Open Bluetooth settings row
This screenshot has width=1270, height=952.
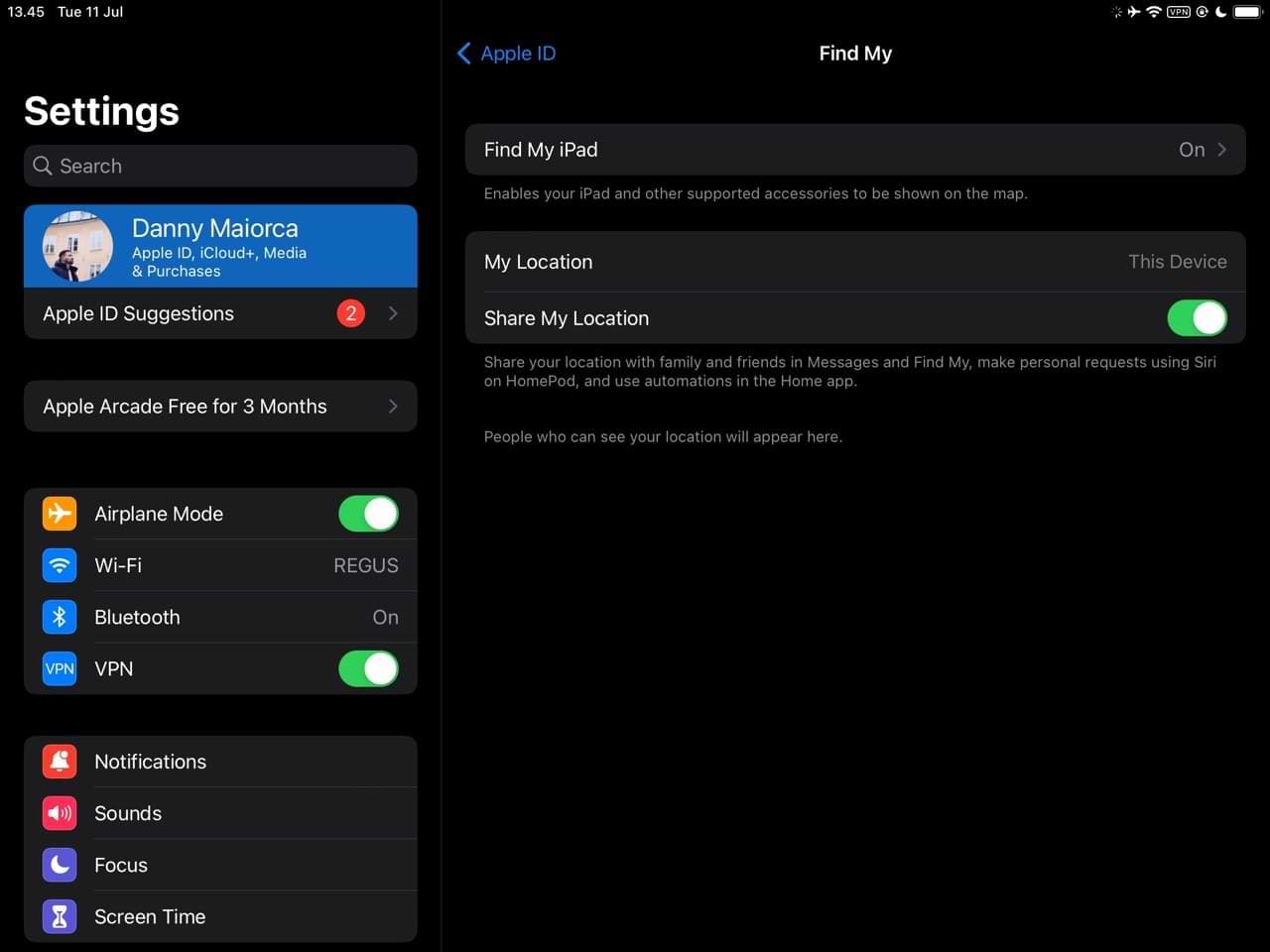tap(220, 617)
